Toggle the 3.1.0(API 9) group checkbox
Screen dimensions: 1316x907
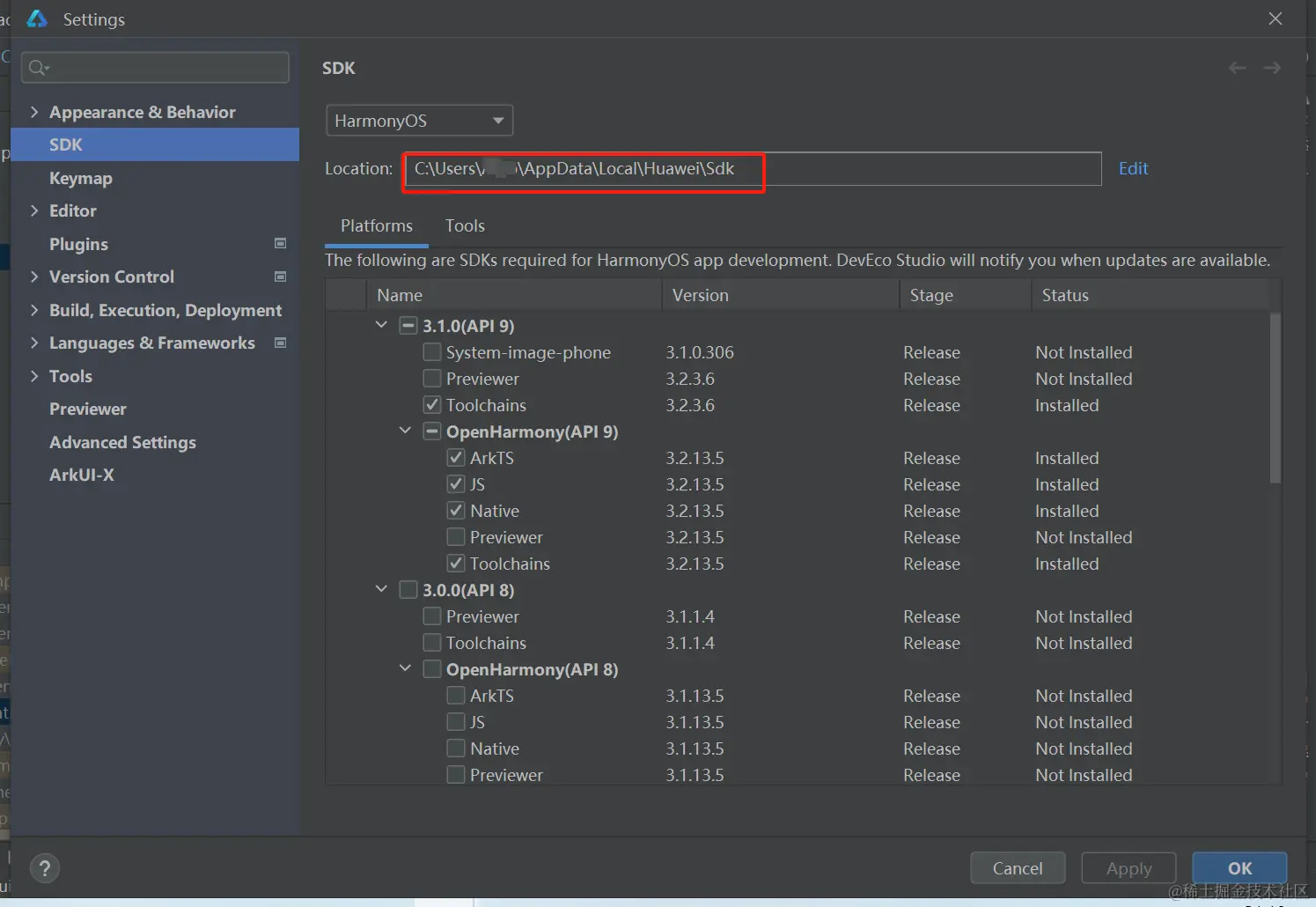click(408, 326)
